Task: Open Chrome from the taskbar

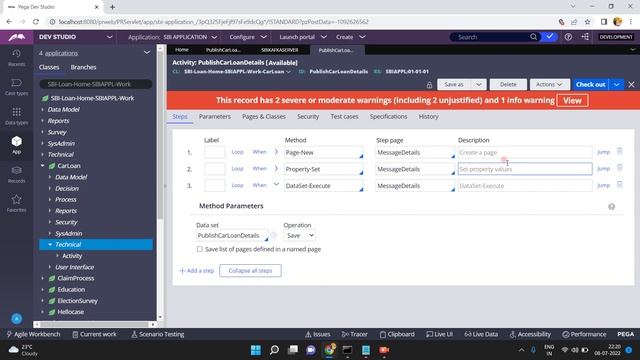Action: pyautogui.click(x=329, y=350)
